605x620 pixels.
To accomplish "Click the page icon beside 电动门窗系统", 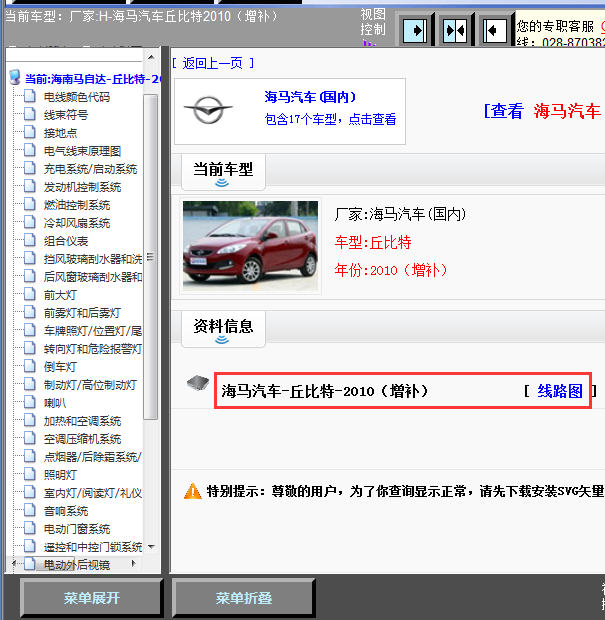I will click(30, 528).
